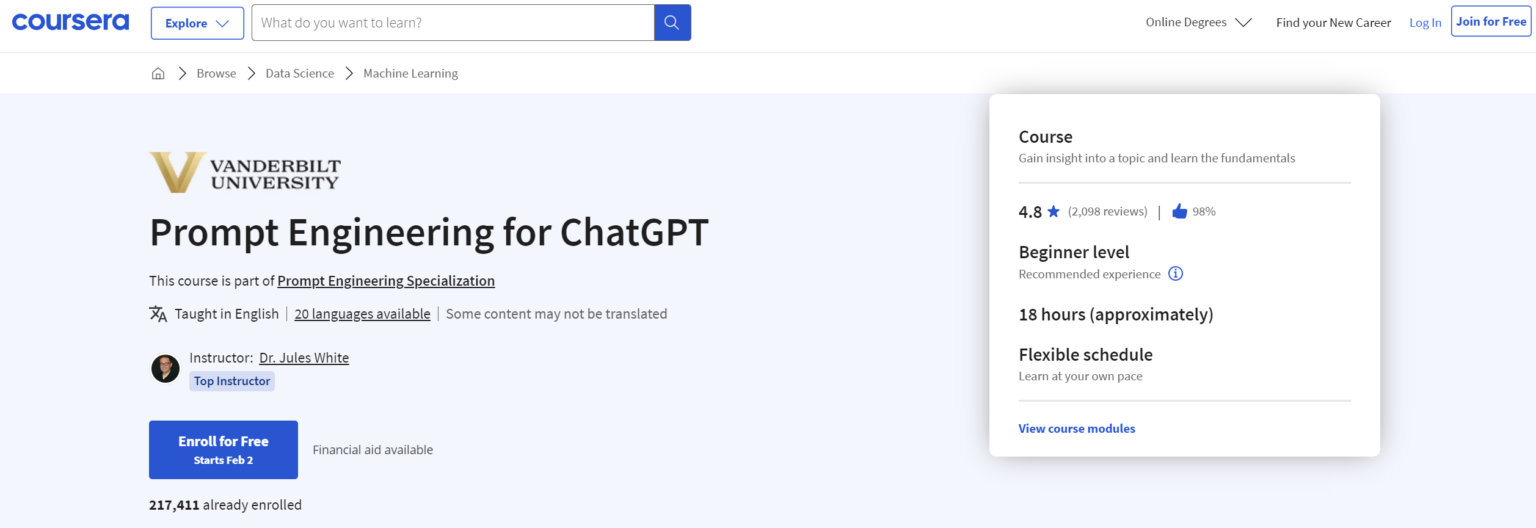Open the Explore dropdown menu

(197, 23)
